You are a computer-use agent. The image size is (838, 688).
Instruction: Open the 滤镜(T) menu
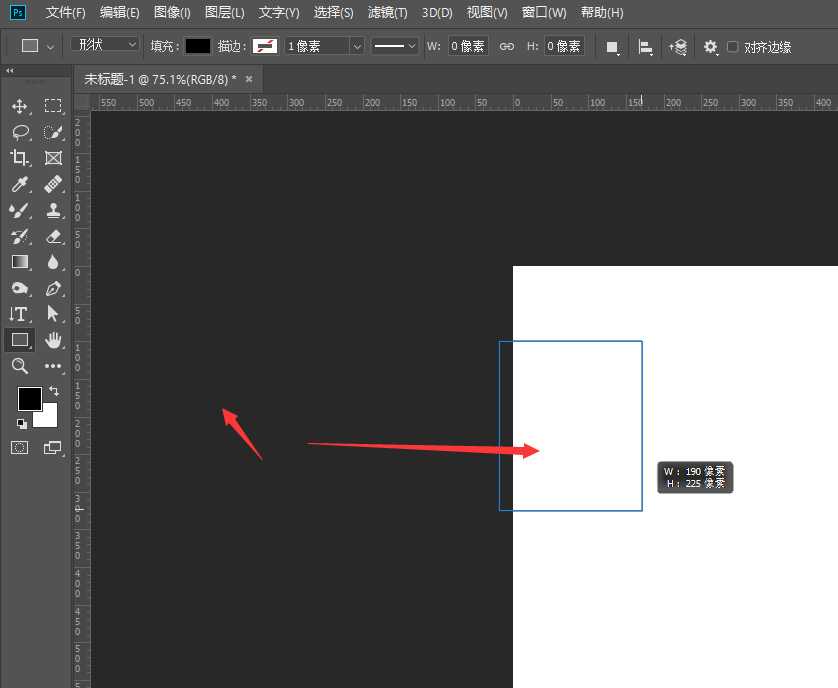pos(387,13)
